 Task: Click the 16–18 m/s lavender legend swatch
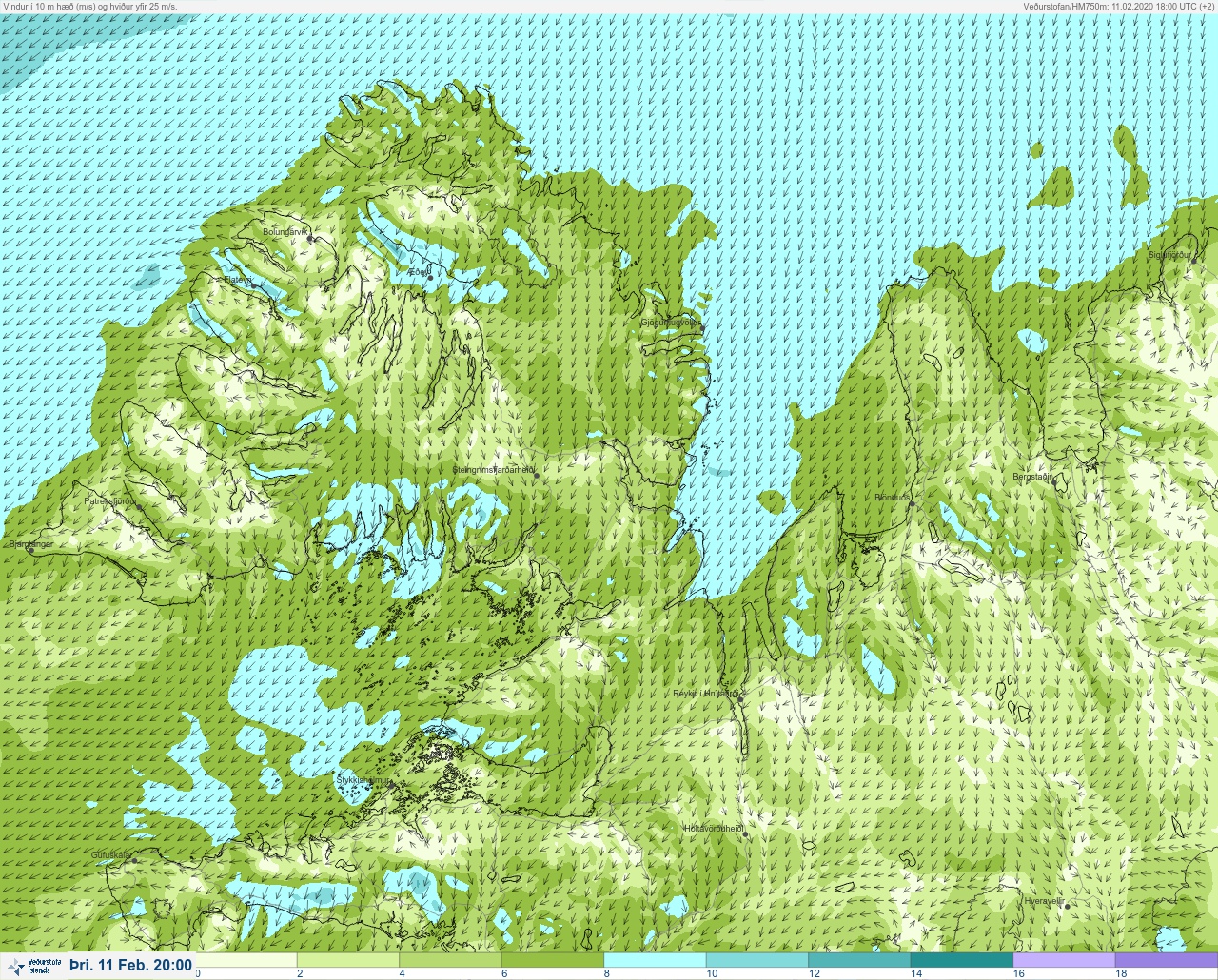(1064, 960)
